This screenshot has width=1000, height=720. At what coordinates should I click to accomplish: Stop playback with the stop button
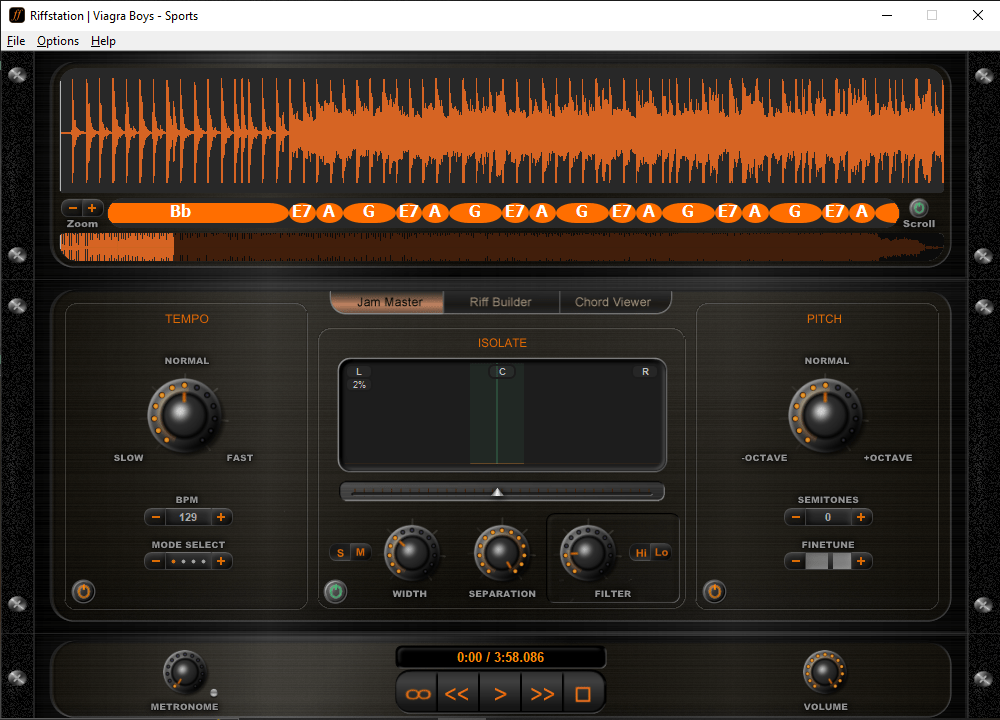[583, 694]
